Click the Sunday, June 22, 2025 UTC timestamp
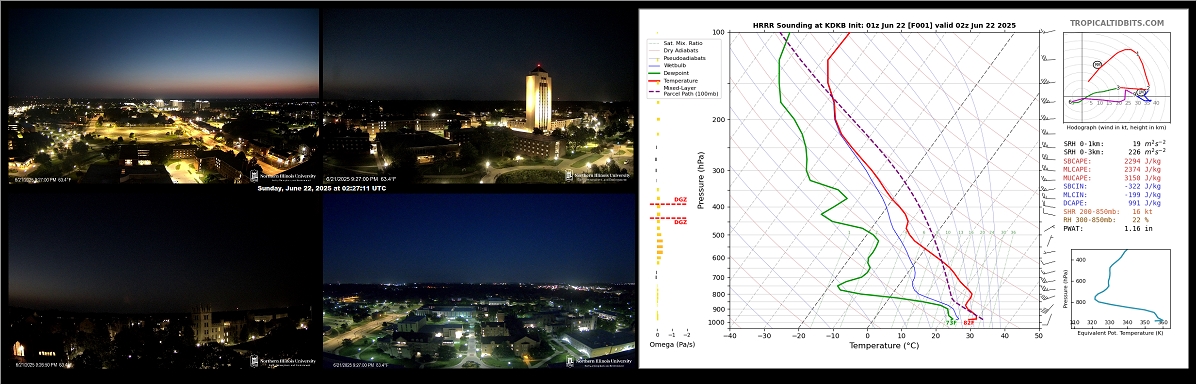The height and width of the screenshot is (385, 1197). [x=321, y=188]
